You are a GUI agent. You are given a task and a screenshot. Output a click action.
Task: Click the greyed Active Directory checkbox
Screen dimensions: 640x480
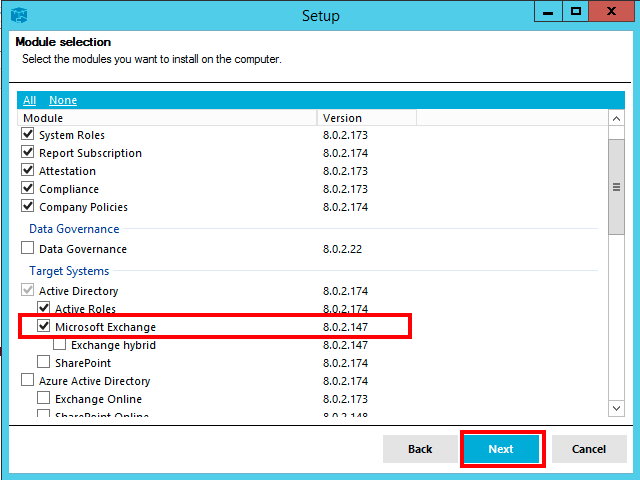point(28,290)
